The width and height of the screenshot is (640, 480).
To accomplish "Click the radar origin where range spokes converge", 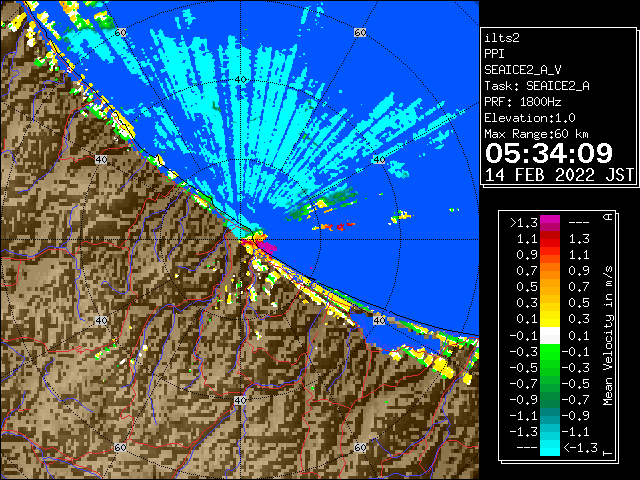I will 240,240.
